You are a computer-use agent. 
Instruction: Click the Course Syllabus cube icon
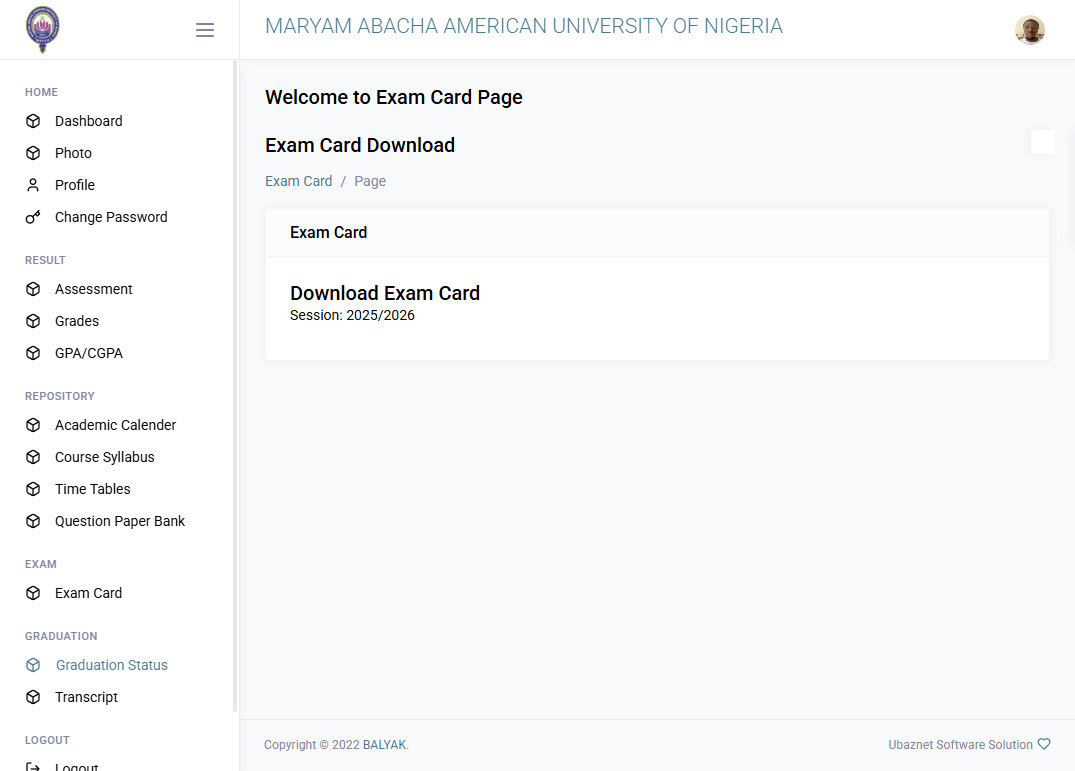point(33,457)
